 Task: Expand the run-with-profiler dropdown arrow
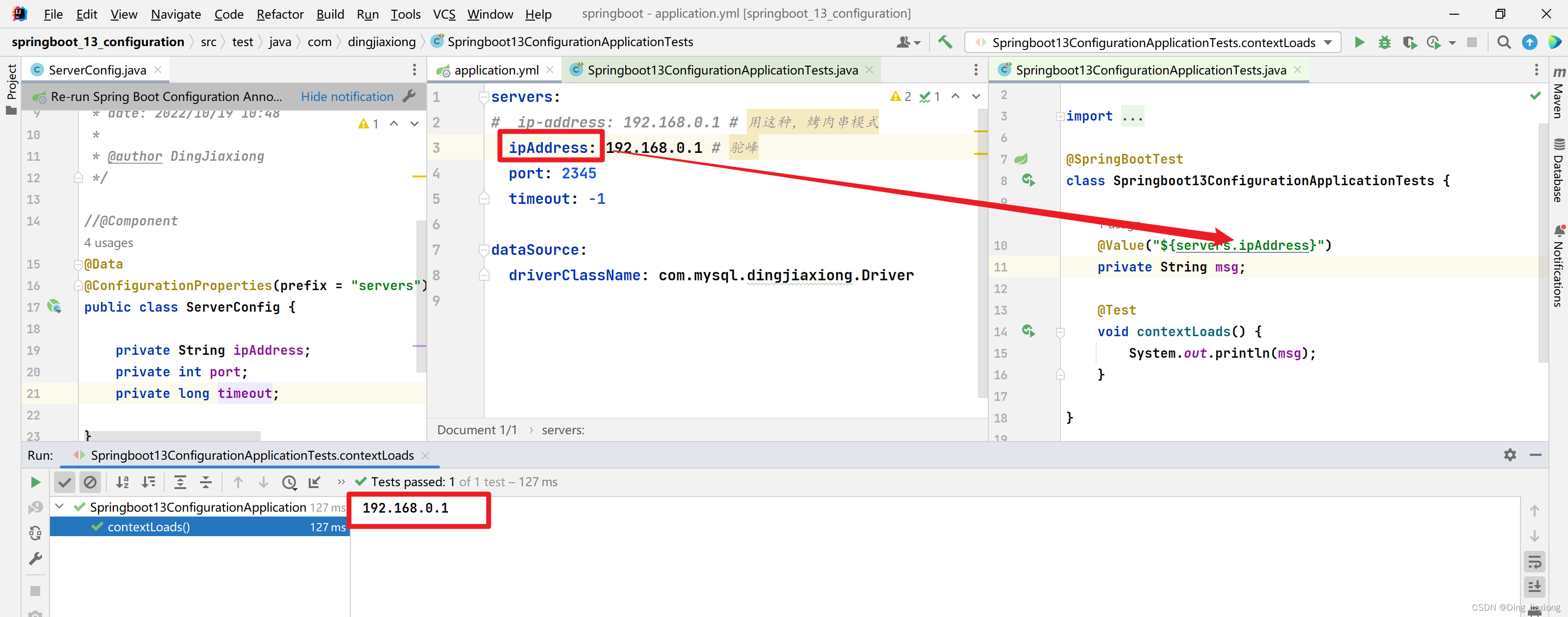pos(1452,43)
